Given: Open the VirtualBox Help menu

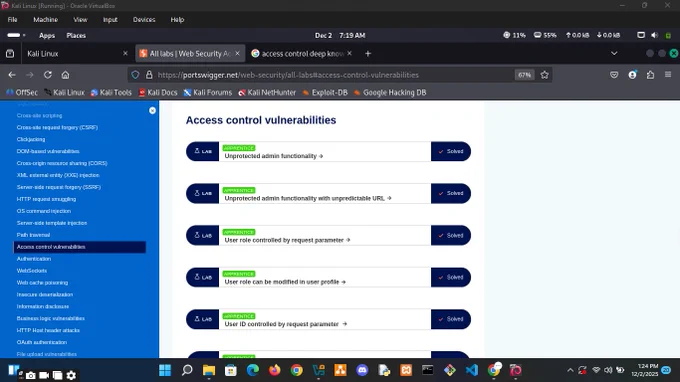Looking at the screenshot, I should click(x=177, y=20).
